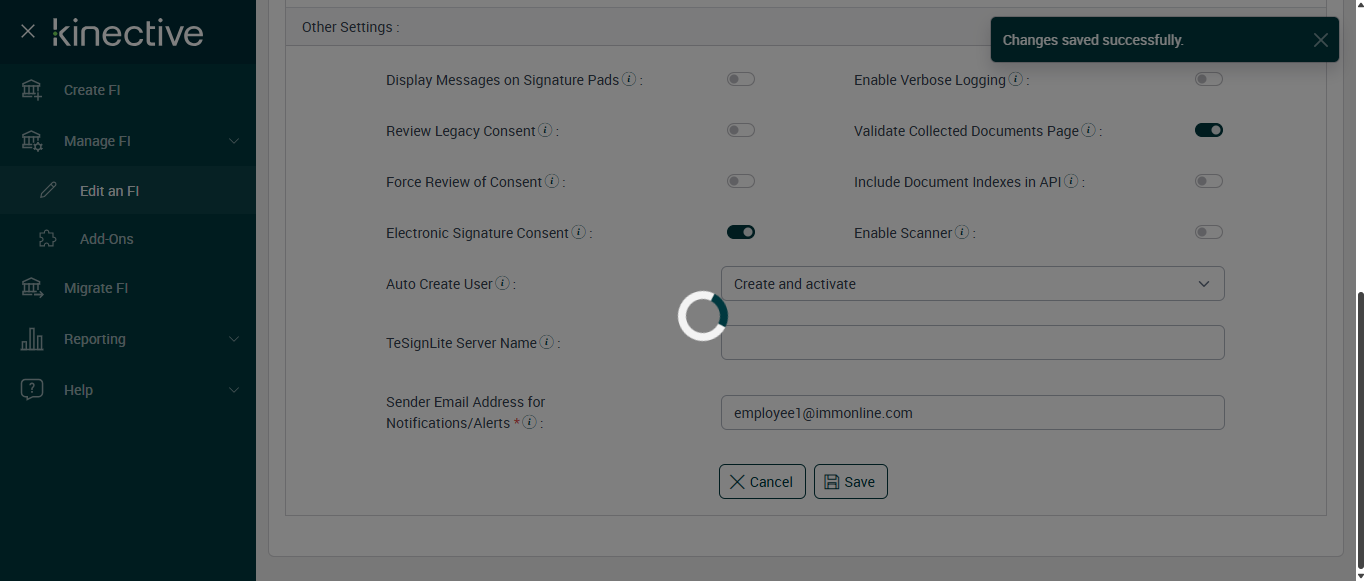Toggle Display Messages on Signature Pads switch
The image size is (1366, 581).
(741, 79)
